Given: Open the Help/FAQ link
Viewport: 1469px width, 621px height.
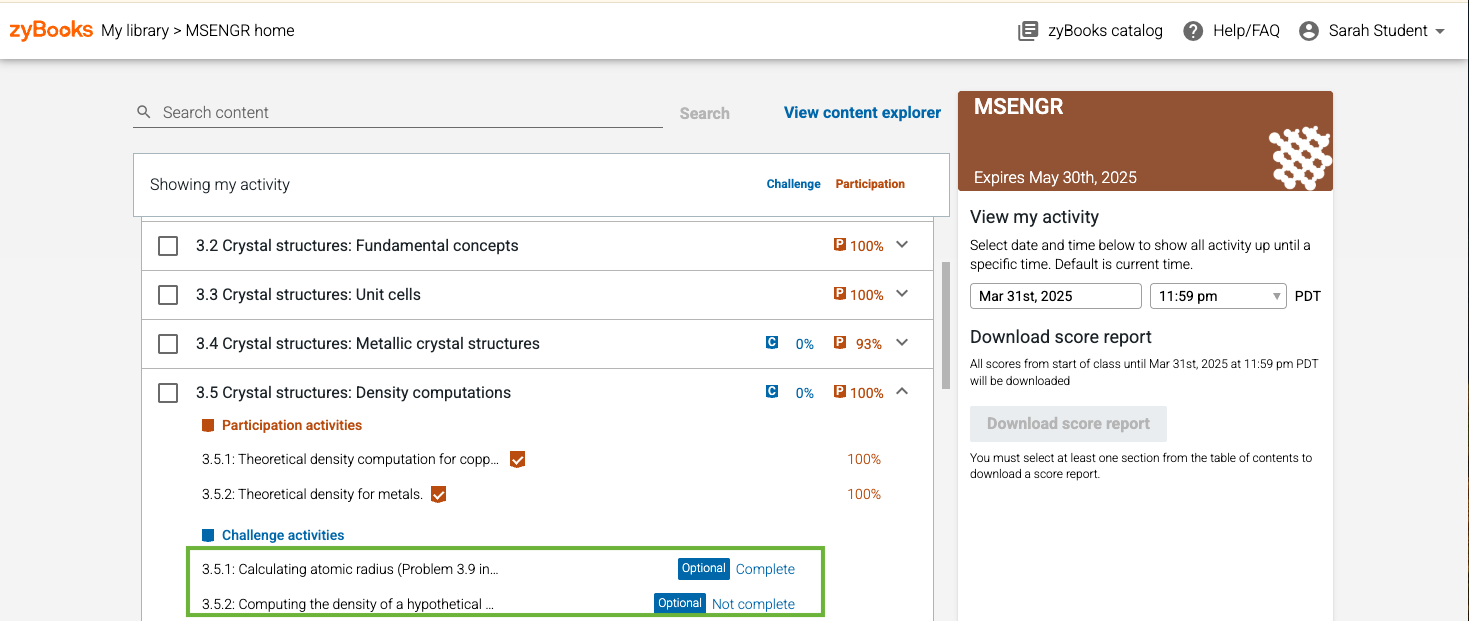Looking at the screenshot, I should tap(1246, 31).
